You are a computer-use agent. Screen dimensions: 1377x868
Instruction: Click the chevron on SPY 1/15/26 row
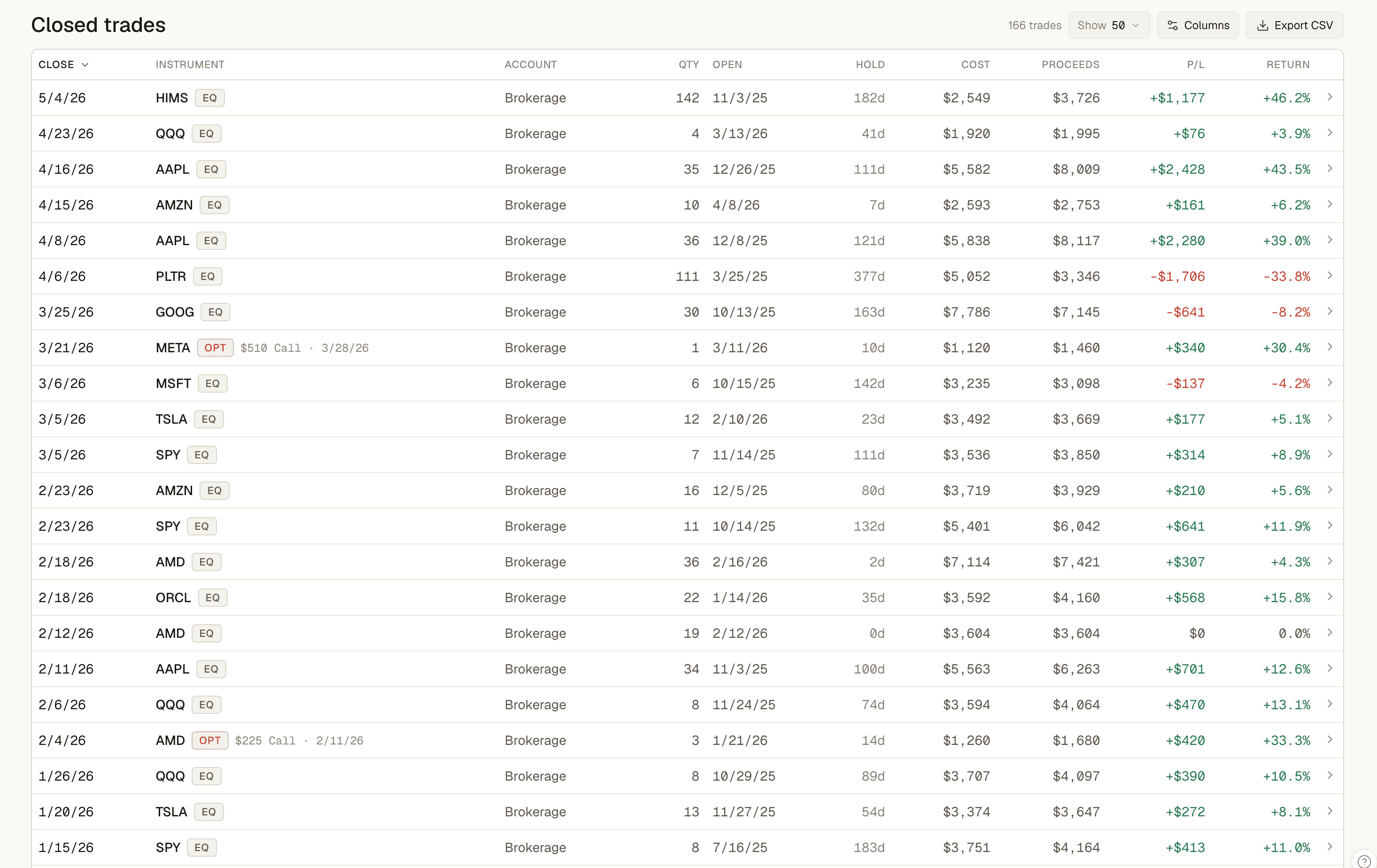pos(1330,847)
